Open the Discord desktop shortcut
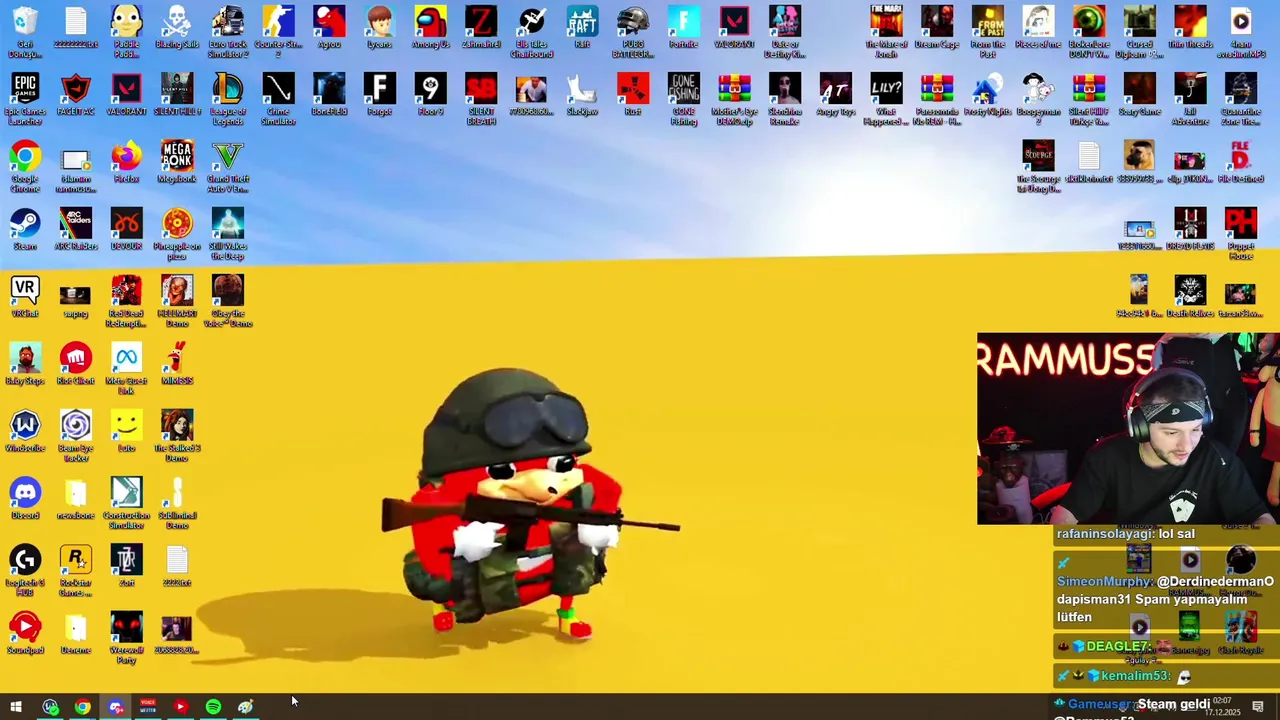The height and width of the screenshot is (720, 1280). (25, 498)
